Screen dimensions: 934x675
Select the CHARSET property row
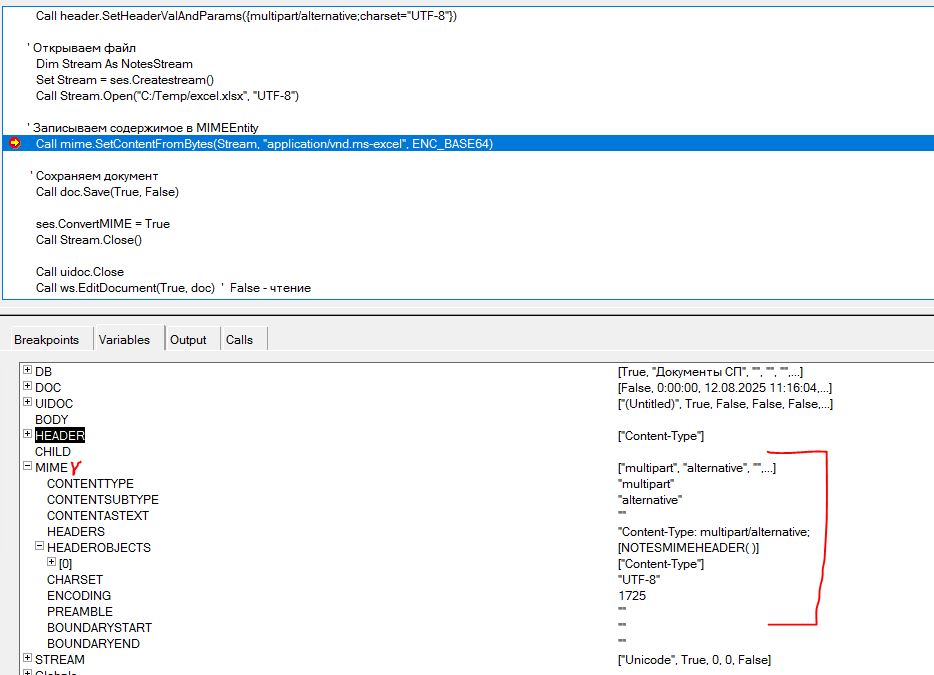coord(75,580)
